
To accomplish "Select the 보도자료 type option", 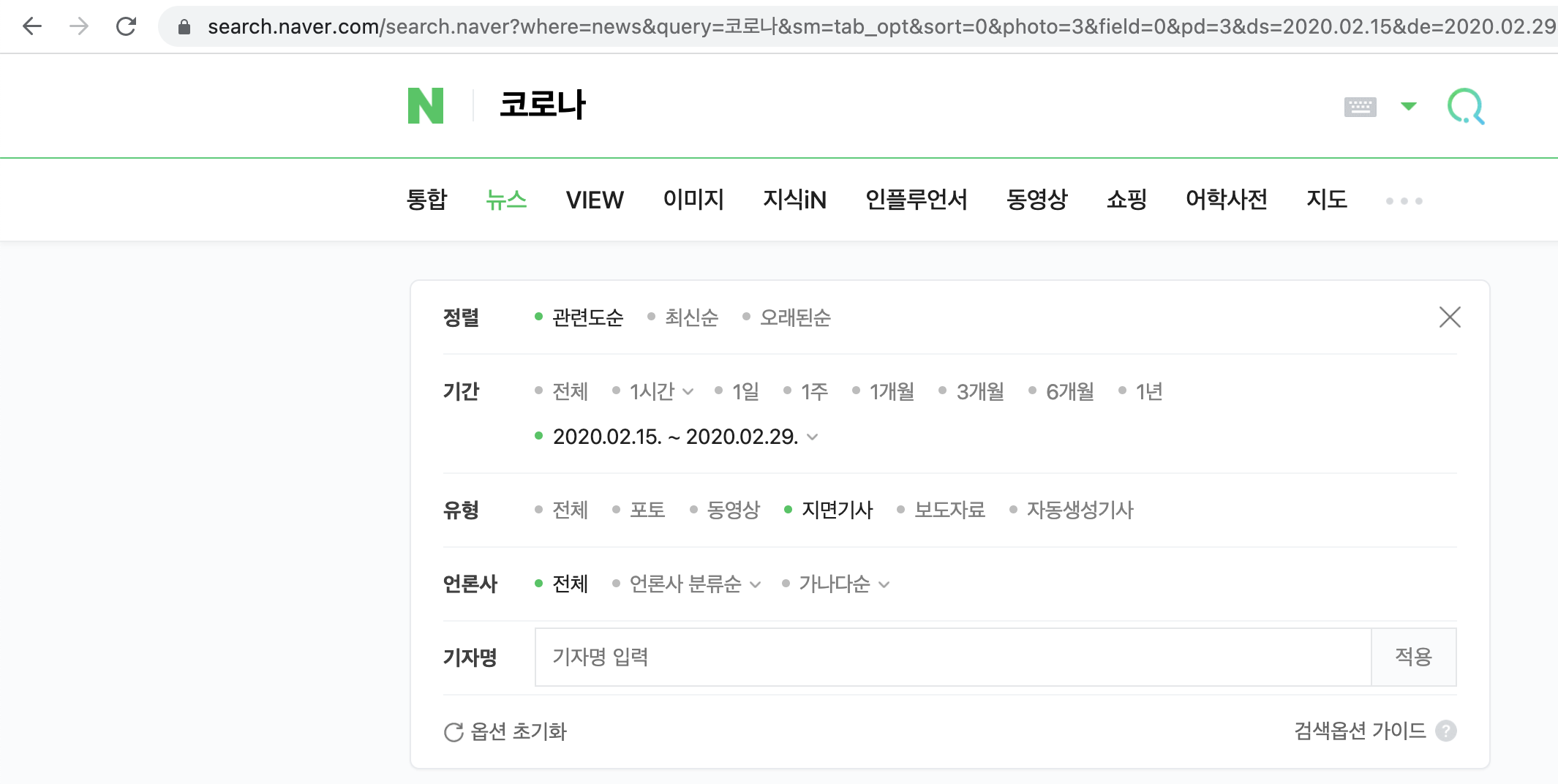I will pos(949,510).
